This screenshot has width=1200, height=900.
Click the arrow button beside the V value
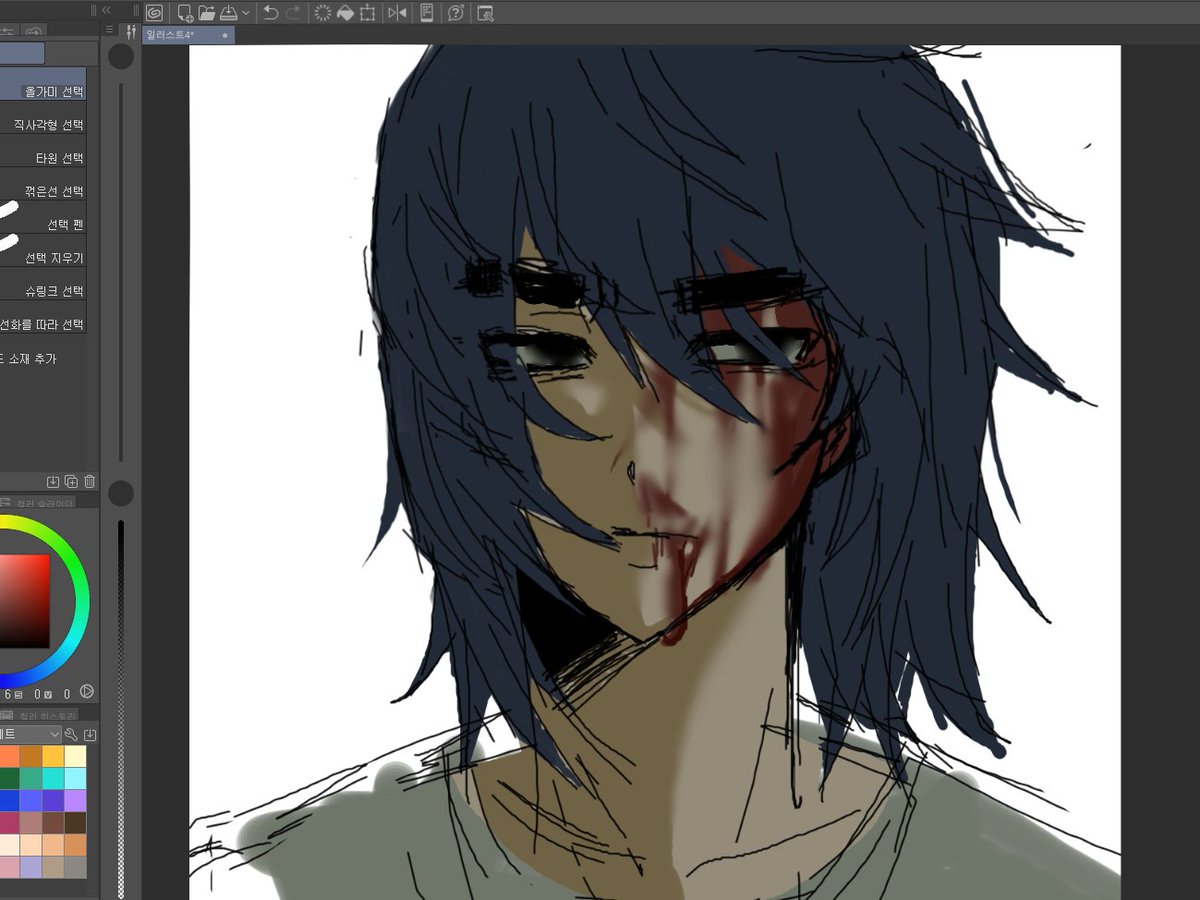[x=86, y=692]
